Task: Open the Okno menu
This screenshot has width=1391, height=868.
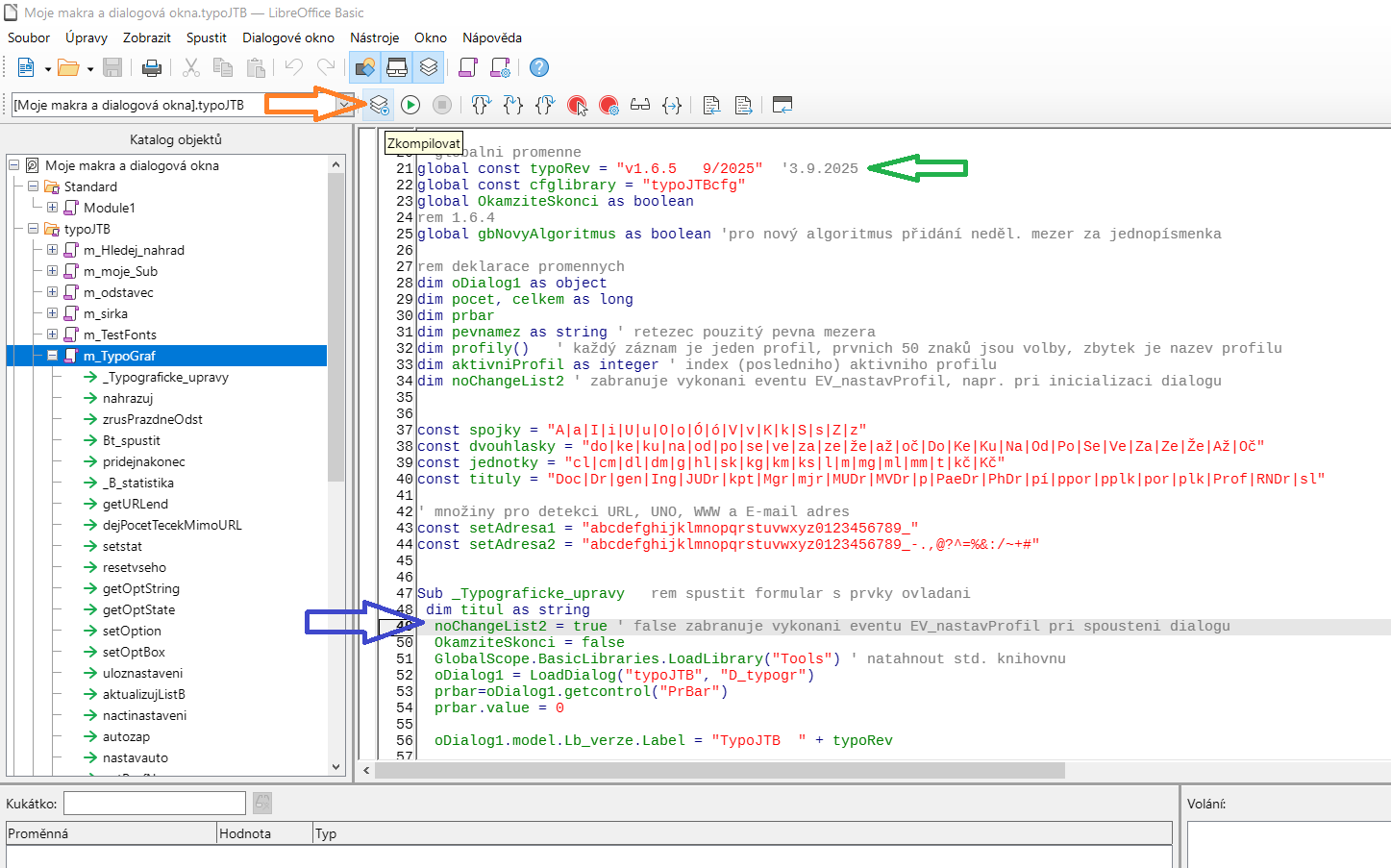Action: pos(431,37)
